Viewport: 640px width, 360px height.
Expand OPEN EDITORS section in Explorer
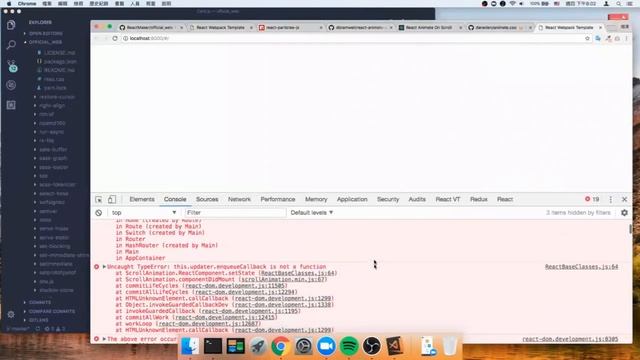[x=43, y=33]
